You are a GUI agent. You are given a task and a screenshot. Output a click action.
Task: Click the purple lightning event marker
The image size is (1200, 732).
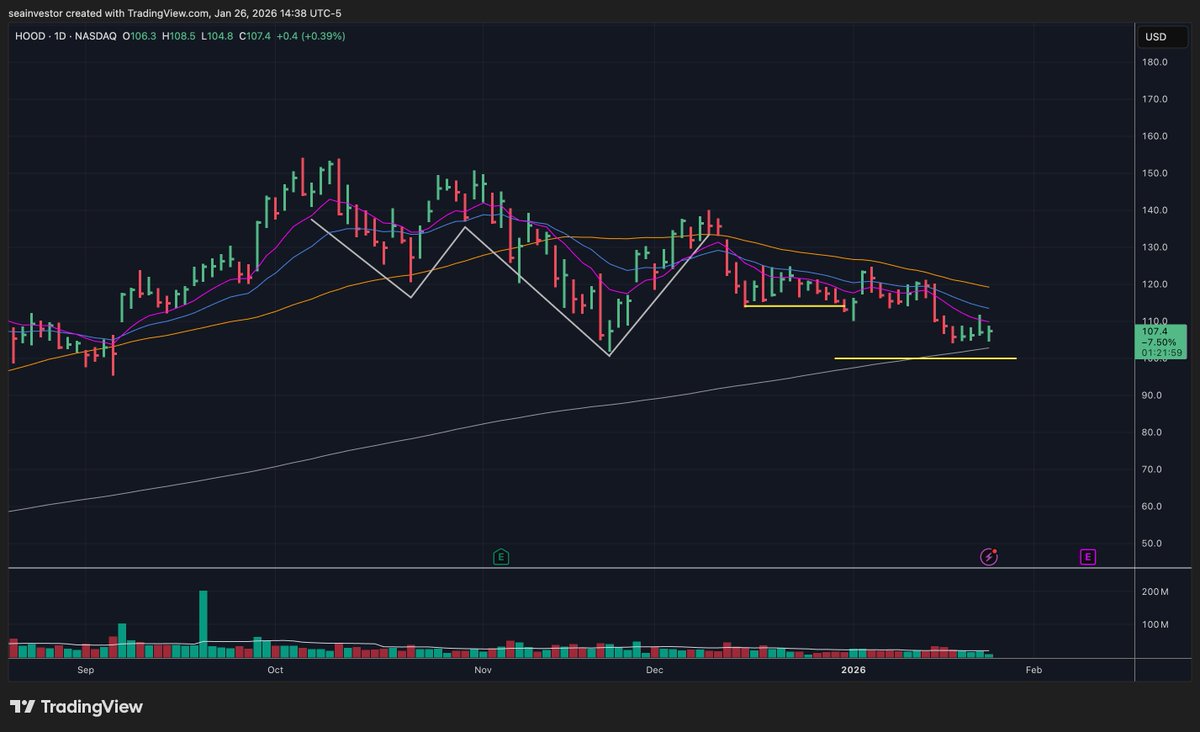(989, 557)
